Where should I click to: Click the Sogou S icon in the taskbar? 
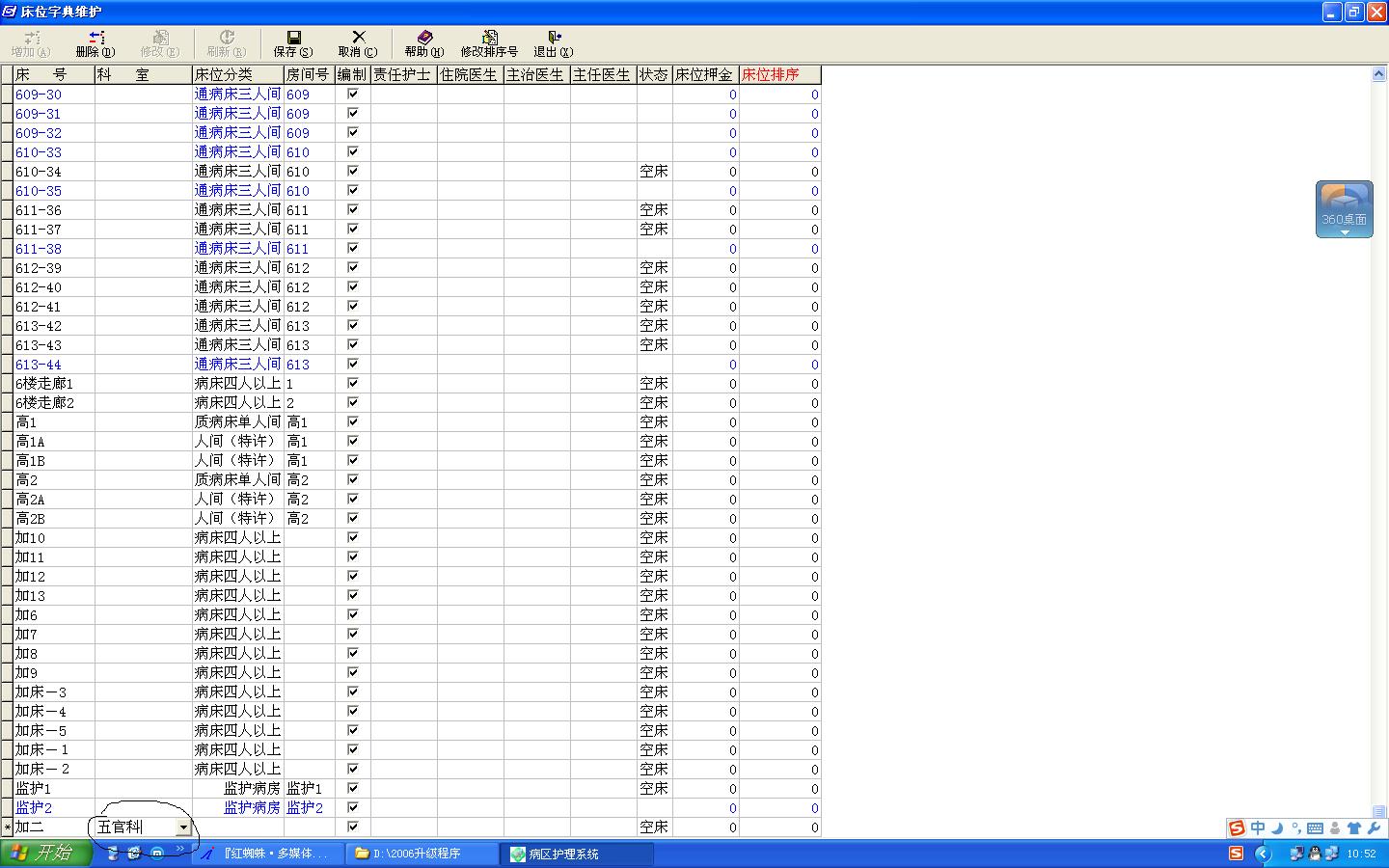tap(1237, 854)
